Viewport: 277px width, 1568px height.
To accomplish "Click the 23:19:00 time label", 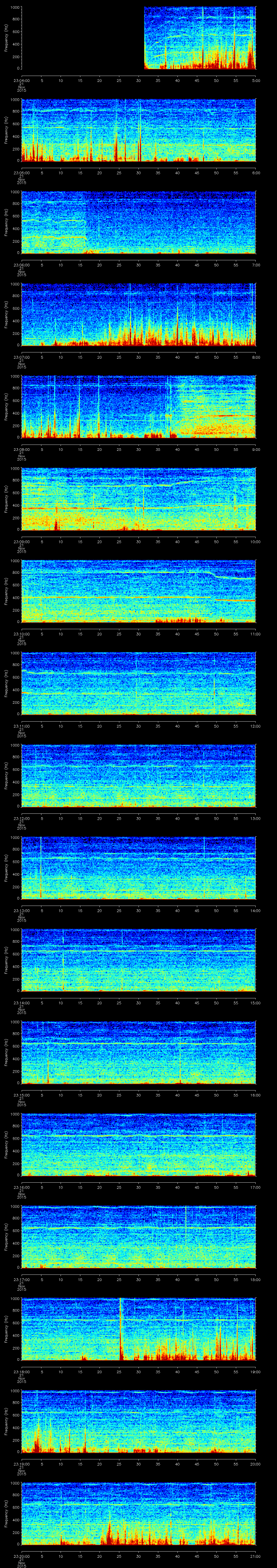I will (x=22, y=1464).
